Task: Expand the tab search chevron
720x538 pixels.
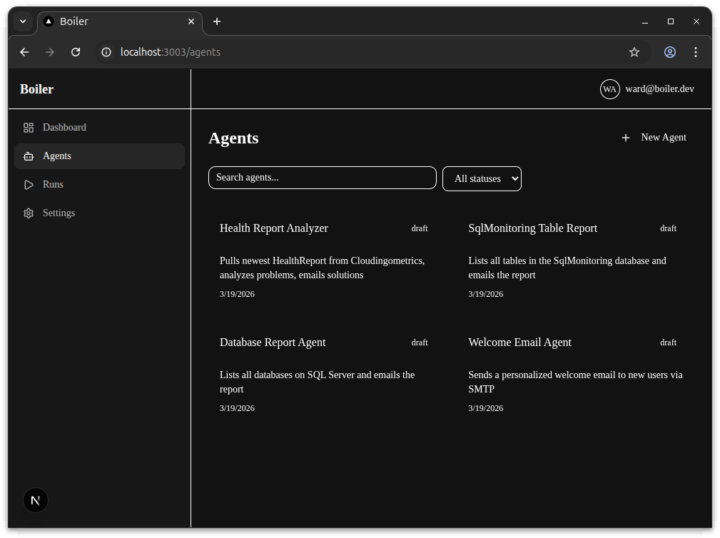Action: click(23, 21)
